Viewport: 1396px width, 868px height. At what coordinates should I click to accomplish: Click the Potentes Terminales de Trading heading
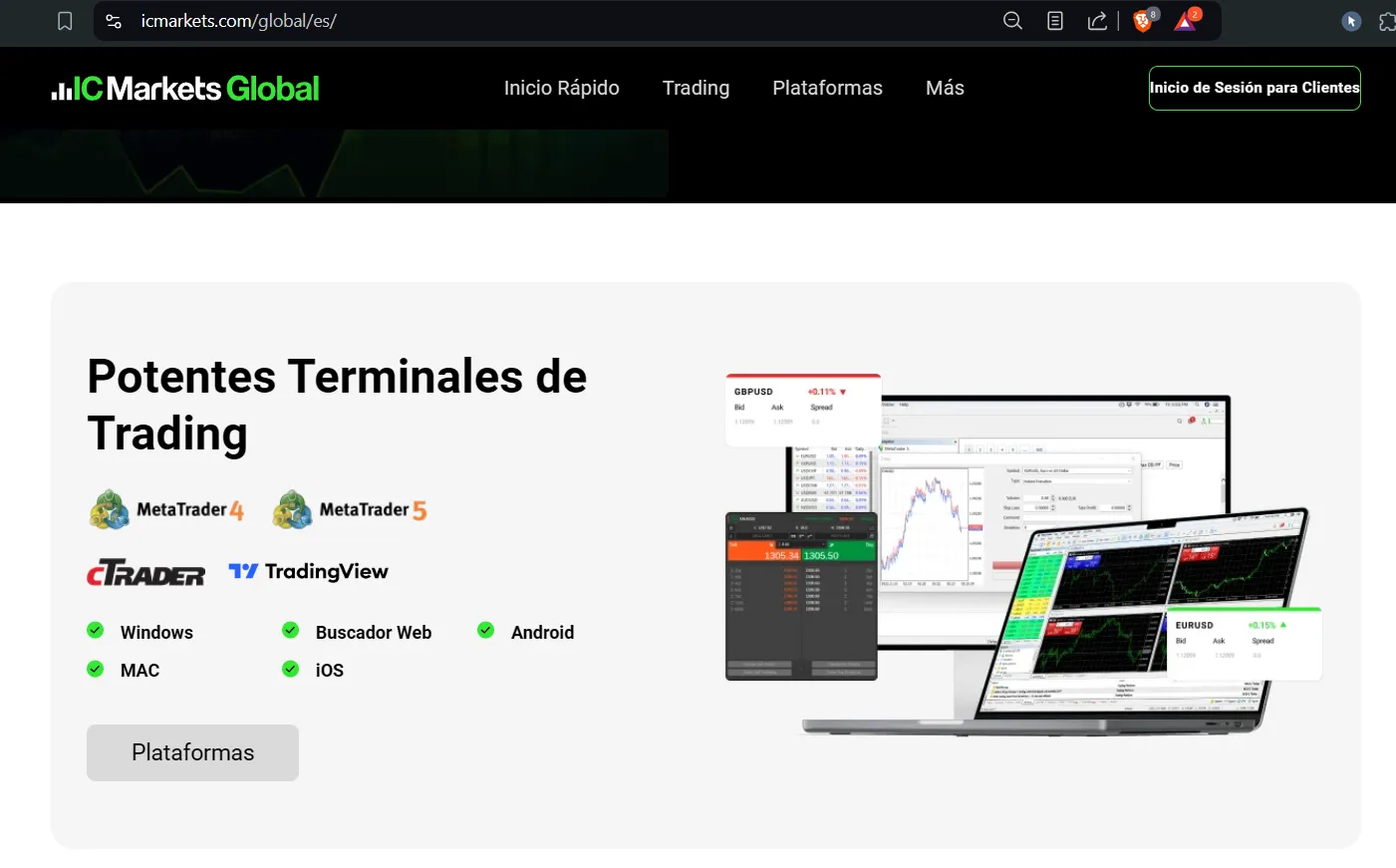tap(337, 405)
